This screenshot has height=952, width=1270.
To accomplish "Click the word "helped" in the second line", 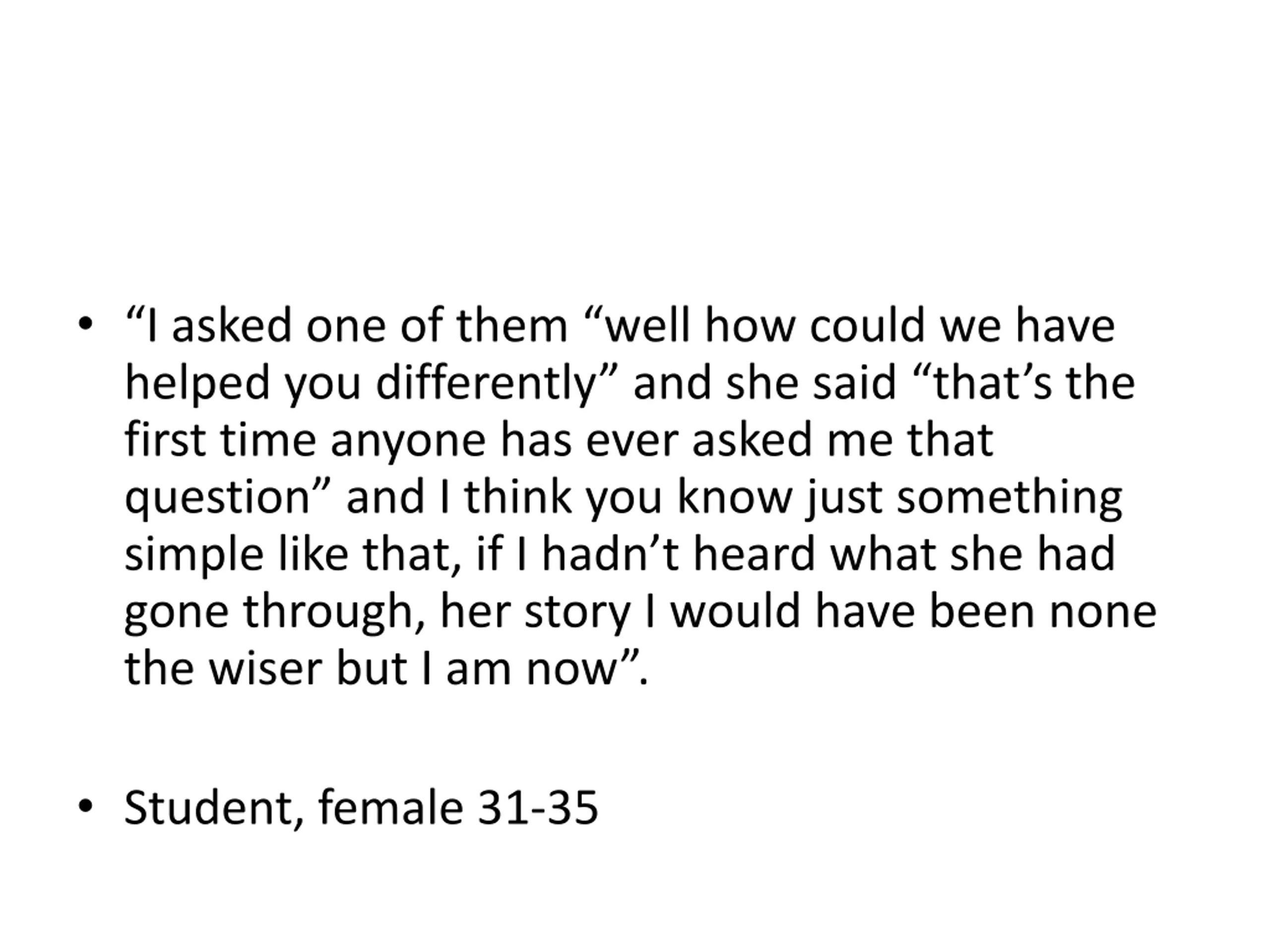I will tap(197, 384).
